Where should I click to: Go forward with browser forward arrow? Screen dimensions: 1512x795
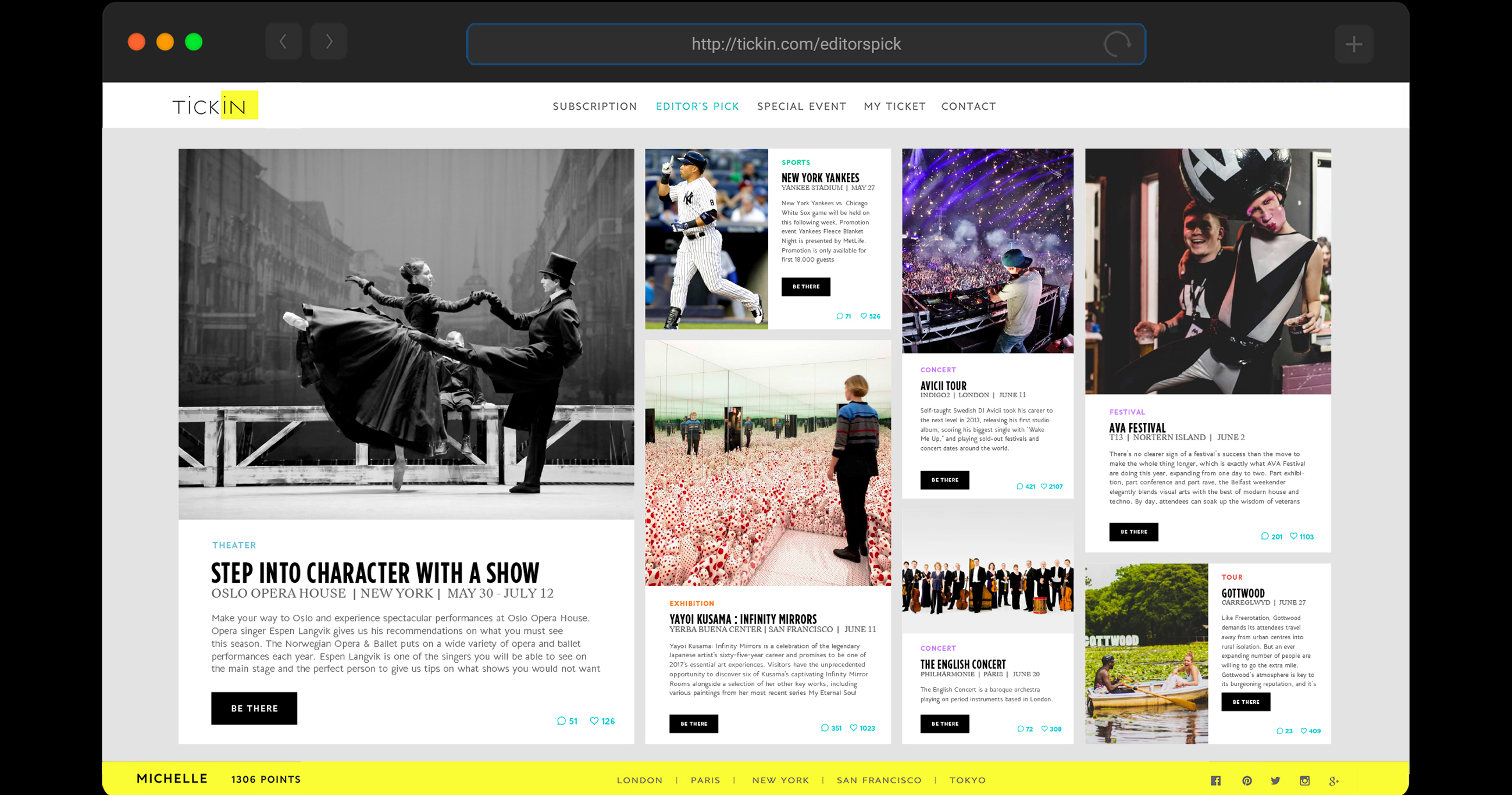coord(329,42)
